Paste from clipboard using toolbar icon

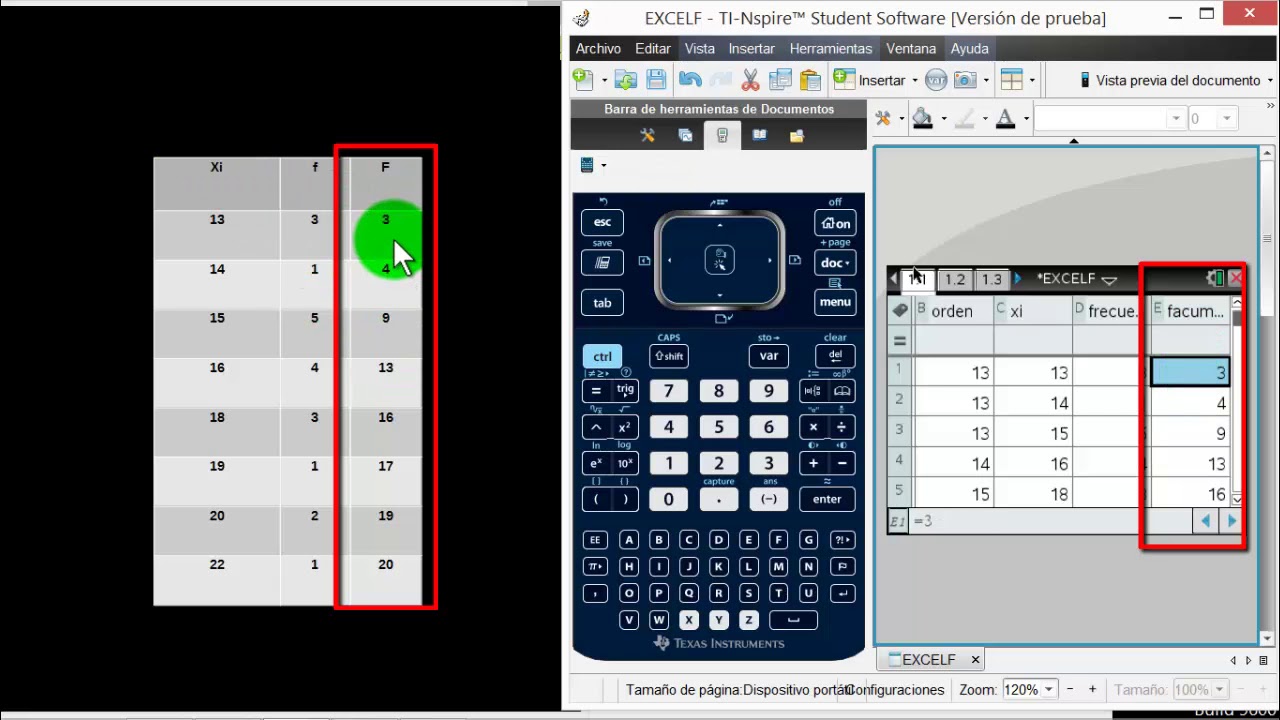click(x=810, y=80)
